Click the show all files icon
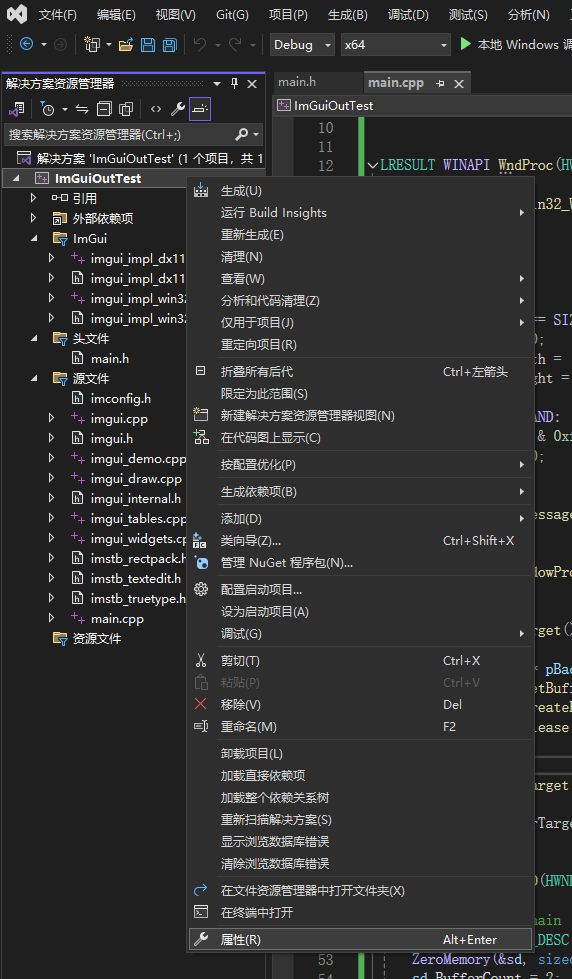The height and width of the screenshot is (979, 572). [126, 109]
